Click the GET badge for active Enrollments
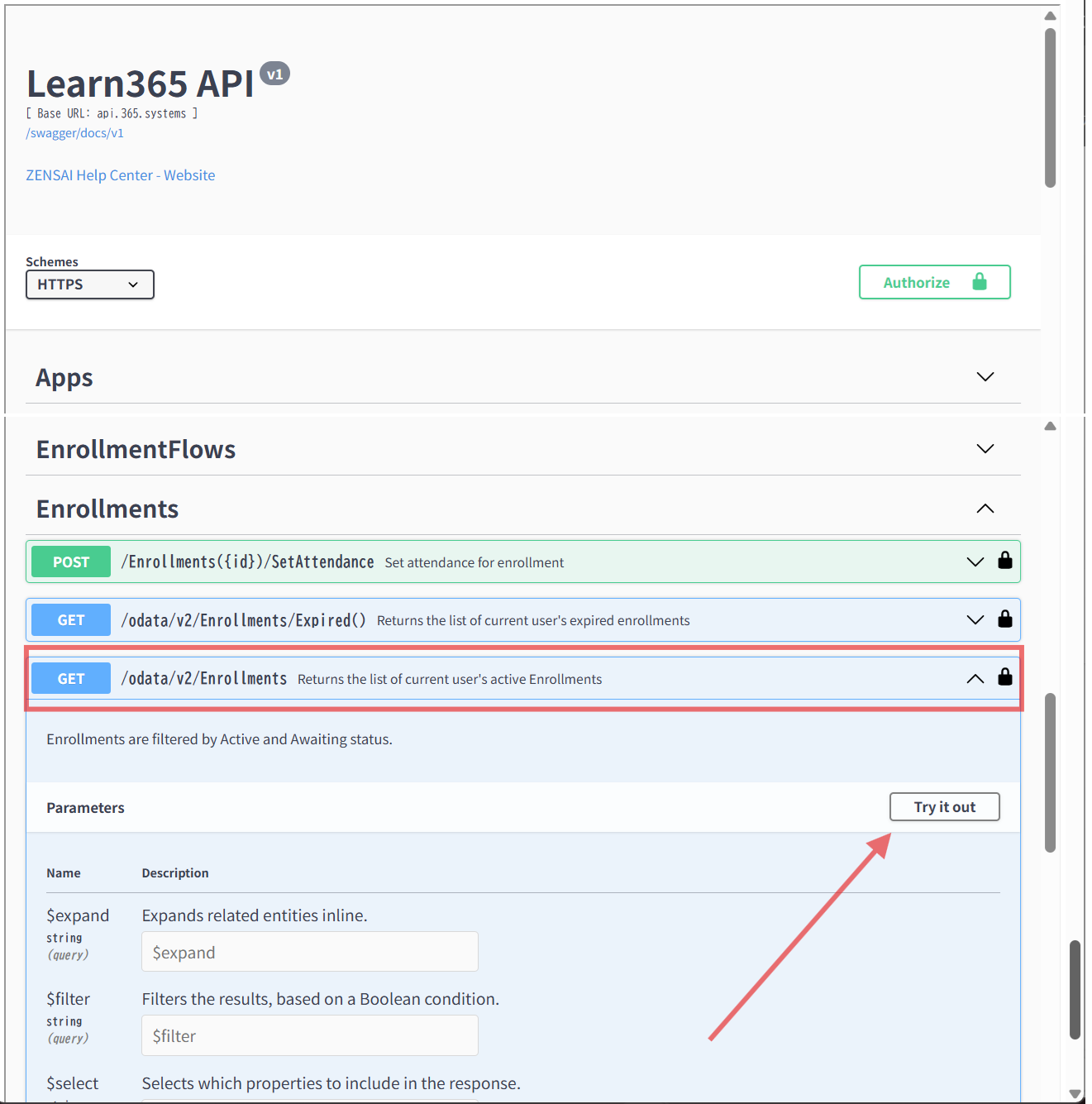The width and height of the screenshot is (1092, 1104). pos(71,679)
